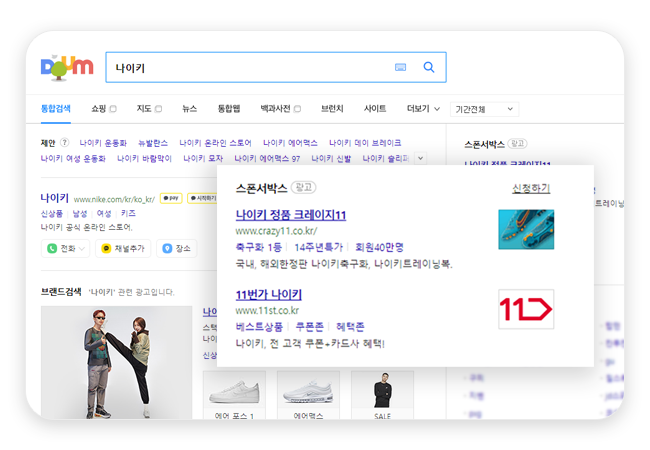This screenshot has height=450, width=650.
Task: Click the www.crazy11.co.kr URL
Action: [276, 231]
